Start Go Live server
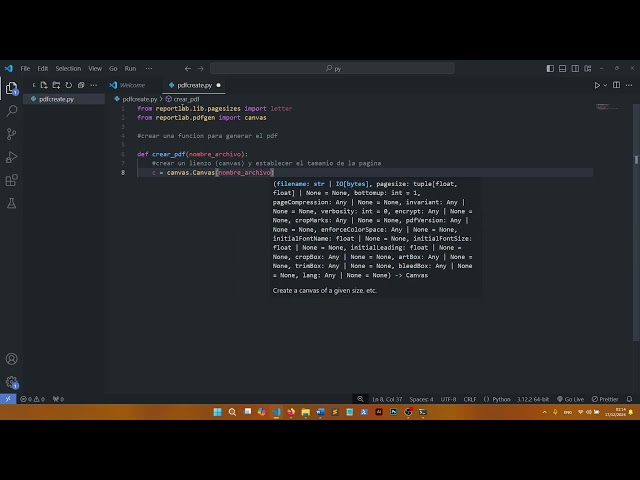Image resolution: width=640 pixels, height=480 pixels. [x=570, y=399]
